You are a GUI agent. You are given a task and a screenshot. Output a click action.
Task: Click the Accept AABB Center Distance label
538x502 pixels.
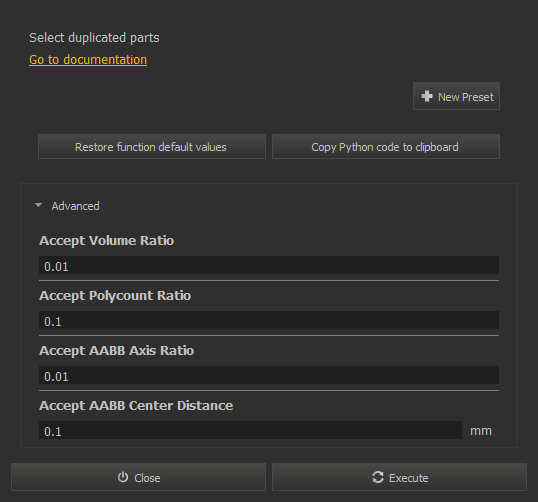tap(136, 406)
